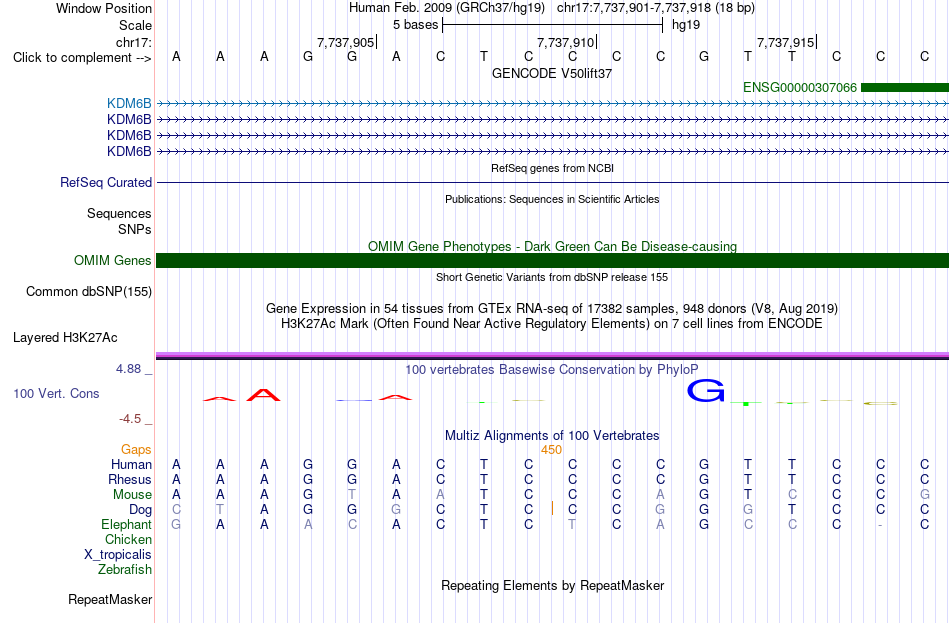Open the RefSeq Curated track label

(x=106, y=182)
